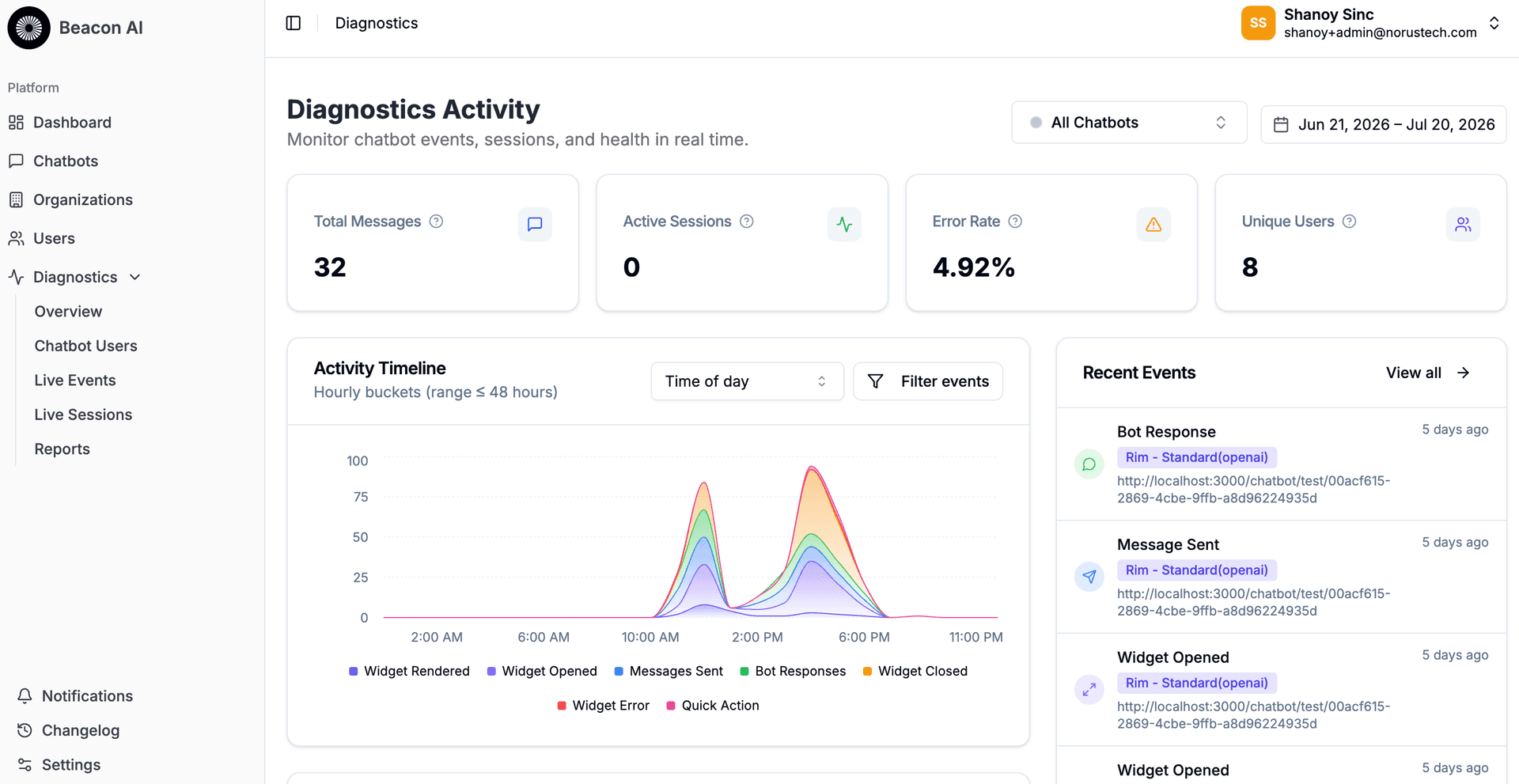1519x784 pixels.
Task: Click the Settings sliders icon
Action: [25, 765]
